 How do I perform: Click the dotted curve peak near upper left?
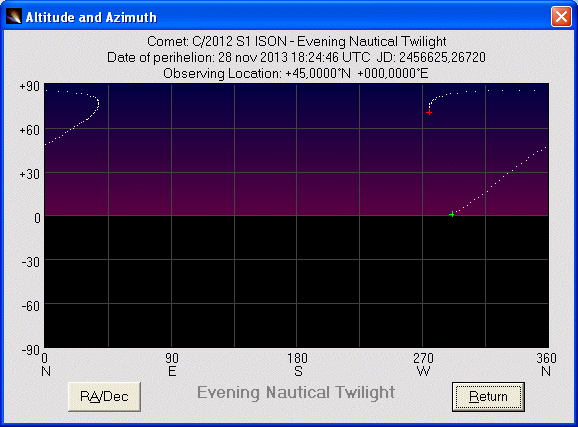(97, 102)
